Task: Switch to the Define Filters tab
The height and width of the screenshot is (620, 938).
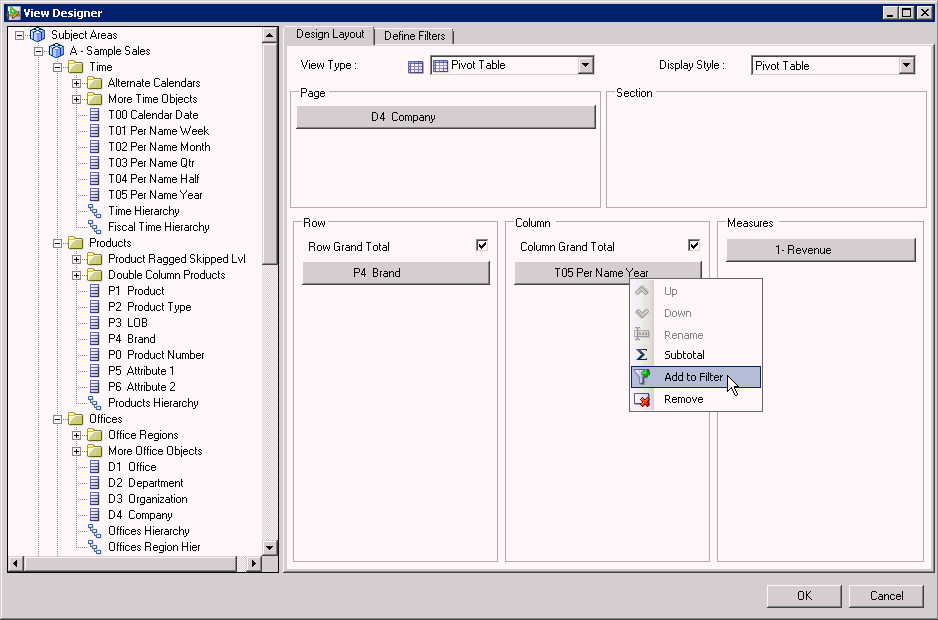Action: (x=415, y=36)
